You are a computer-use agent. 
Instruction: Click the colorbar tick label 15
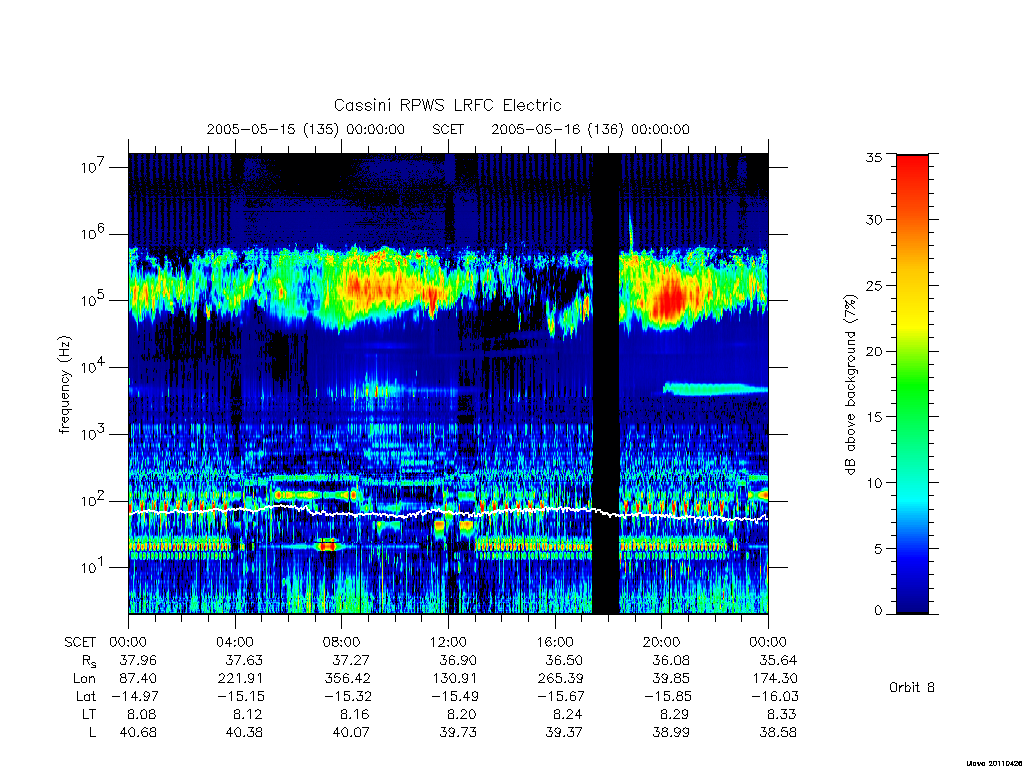coord(874,417)
